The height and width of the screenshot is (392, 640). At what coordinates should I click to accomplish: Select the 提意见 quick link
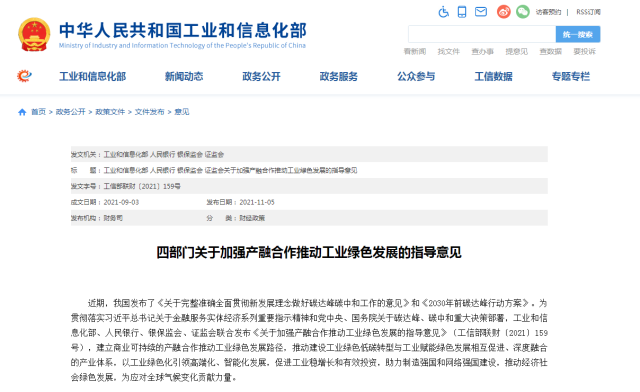tap(516, 51)
